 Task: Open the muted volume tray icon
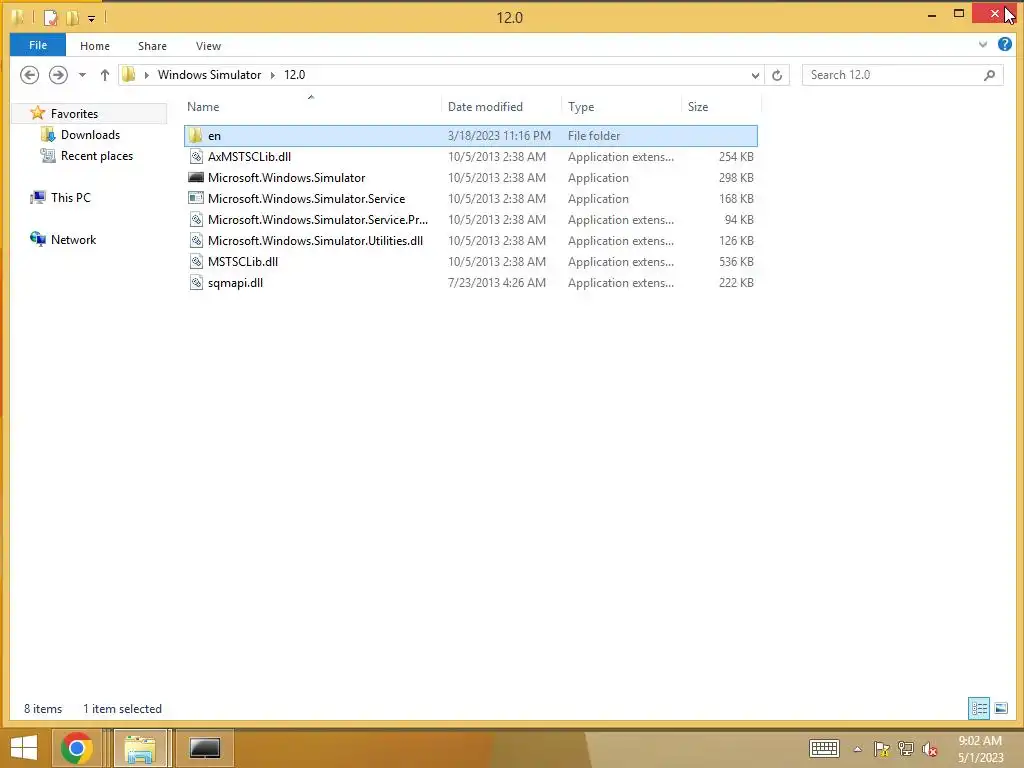click(x=930, y=749)
